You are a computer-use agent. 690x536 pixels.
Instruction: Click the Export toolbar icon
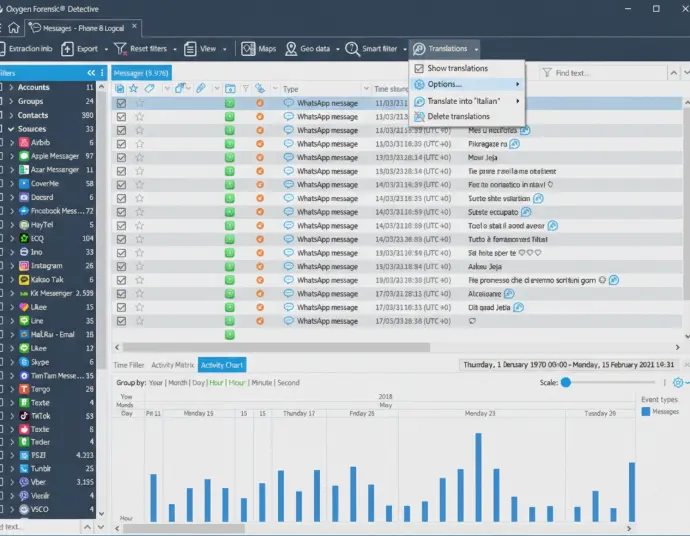[x=82, y=49]
